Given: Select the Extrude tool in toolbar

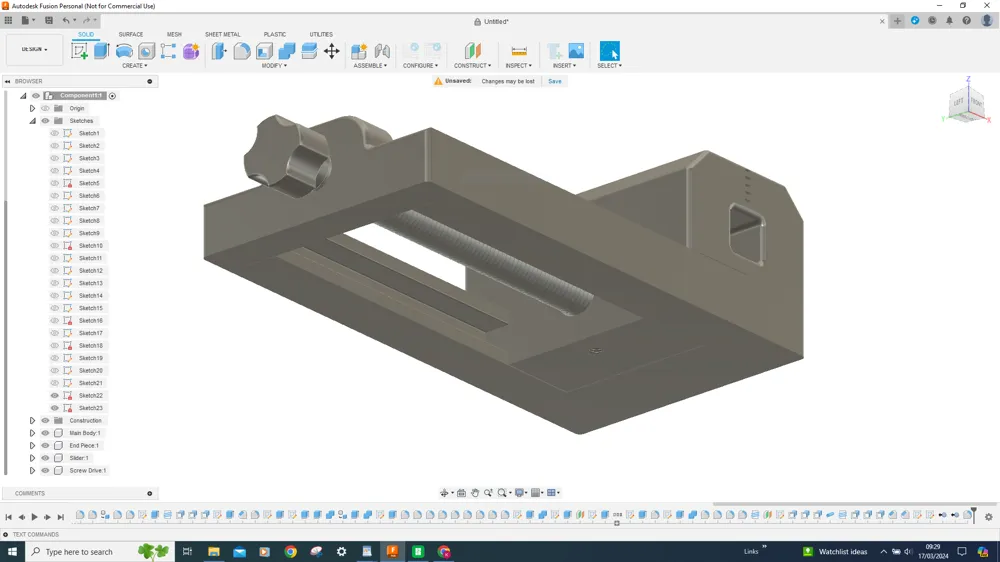Looking at the screenshot, I should (101, 51).
